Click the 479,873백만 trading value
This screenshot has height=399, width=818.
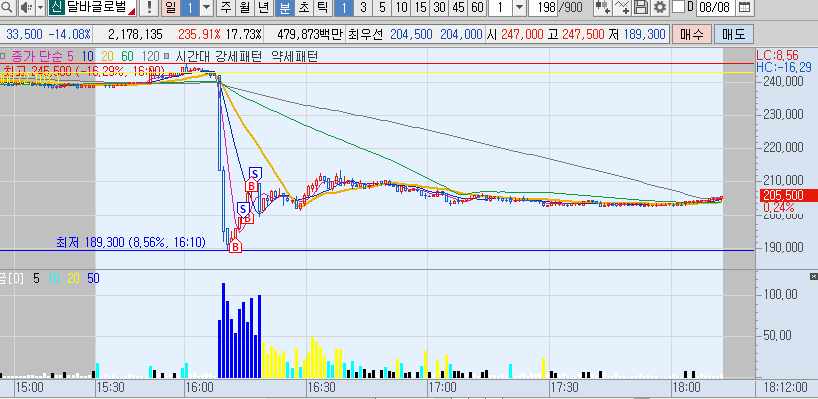pos(310,34)
